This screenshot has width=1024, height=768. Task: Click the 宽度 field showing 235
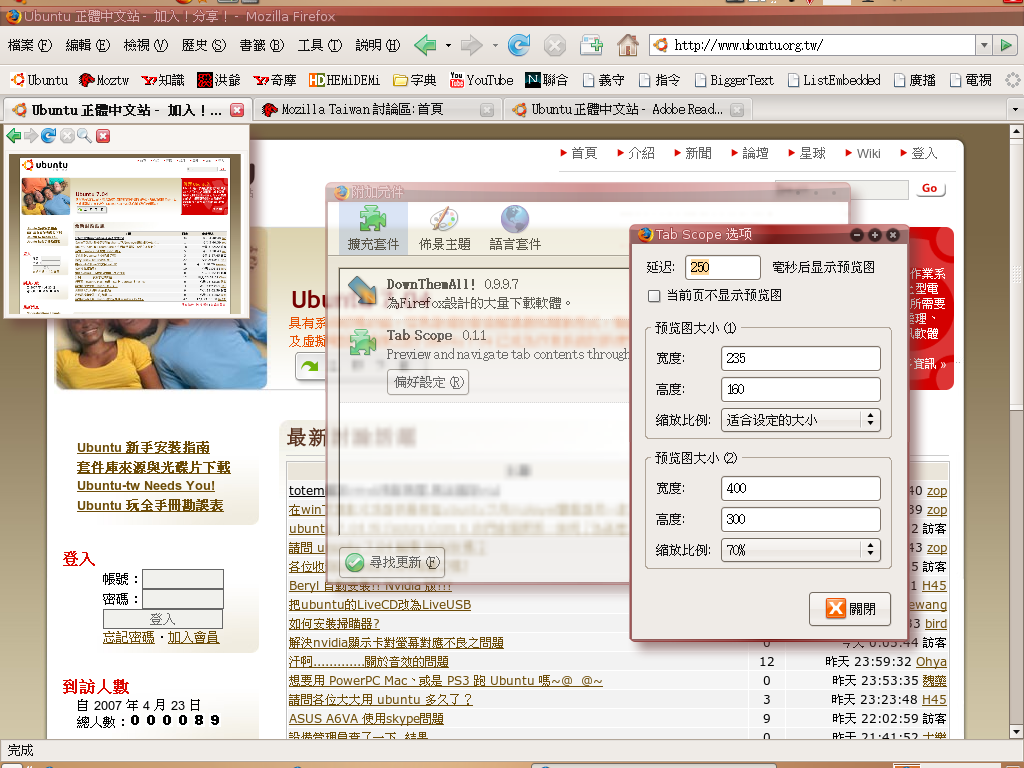click(801, 358)
